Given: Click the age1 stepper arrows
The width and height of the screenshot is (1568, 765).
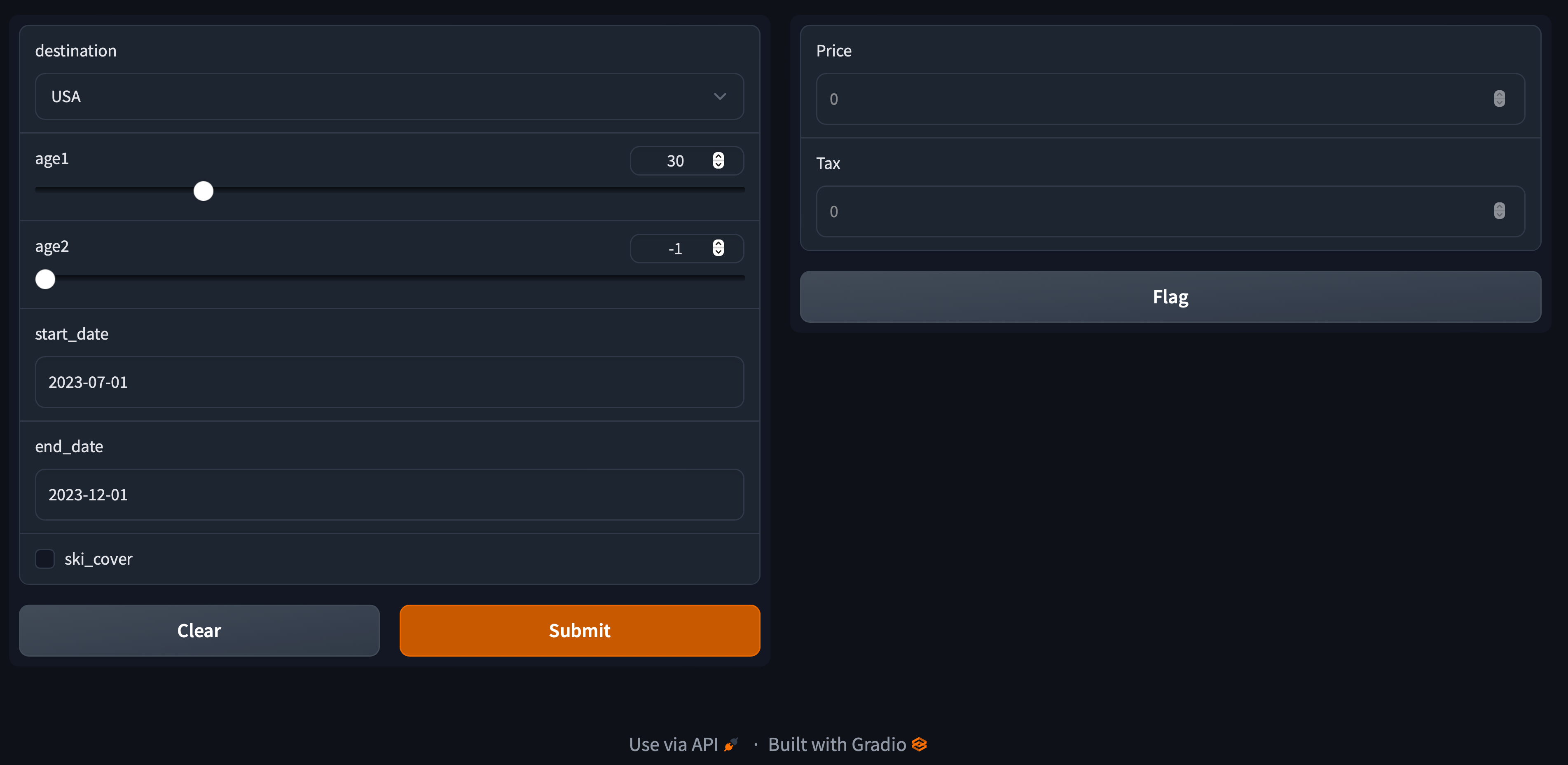Looking at the screenshot, I should [x=718, y=160].
